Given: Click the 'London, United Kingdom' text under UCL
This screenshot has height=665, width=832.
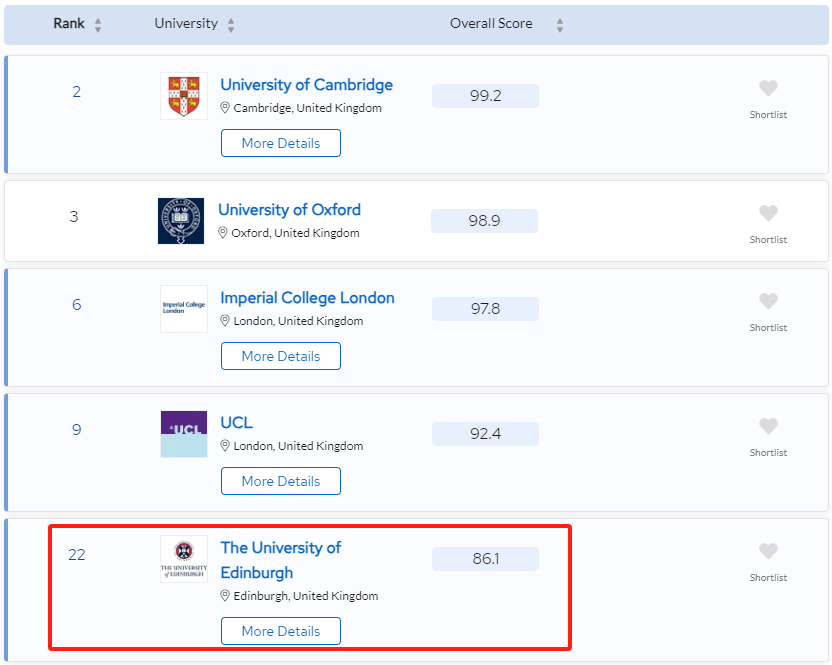Looking at the screenshot, I should tap(299, 446).
